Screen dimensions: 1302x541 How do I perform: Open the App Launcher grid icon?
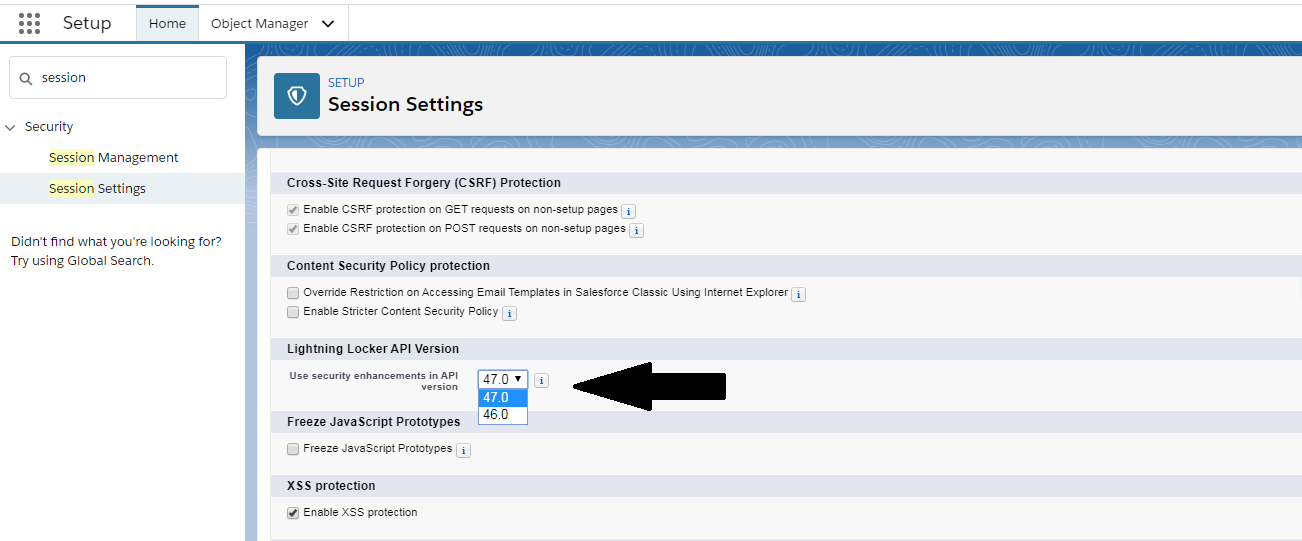tap(29, 23)
